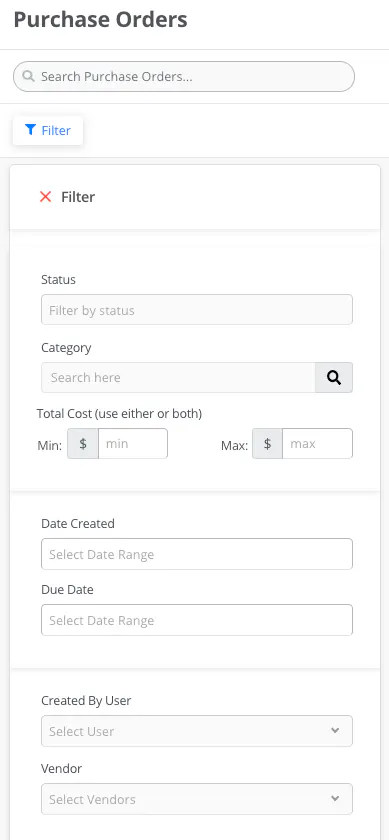The width and height of the screenshot is (389, 840).
Task: Click the min total cost input
Action: 133,444
